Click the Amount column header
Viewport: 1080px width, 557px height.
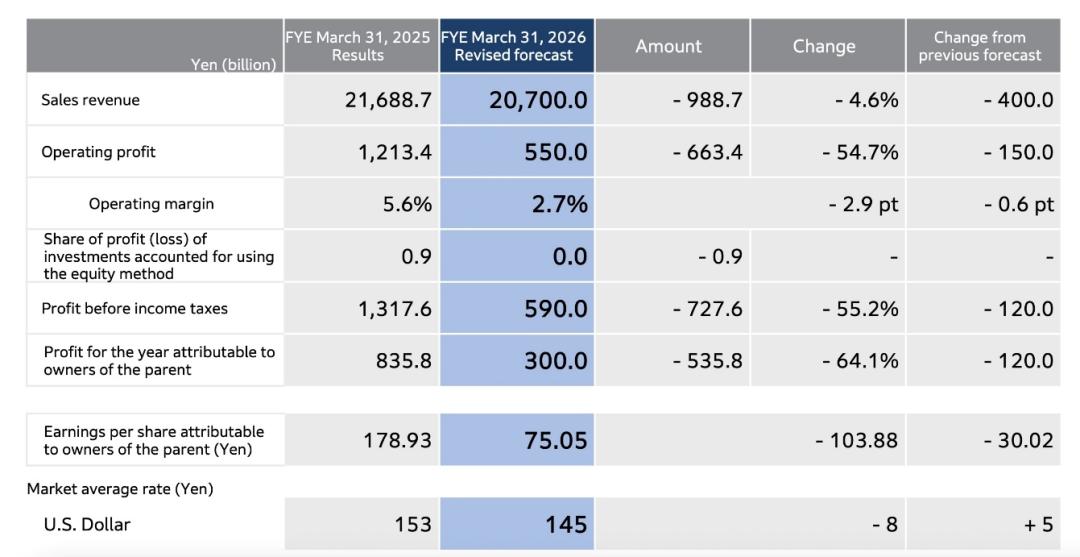tap(669, 46)
